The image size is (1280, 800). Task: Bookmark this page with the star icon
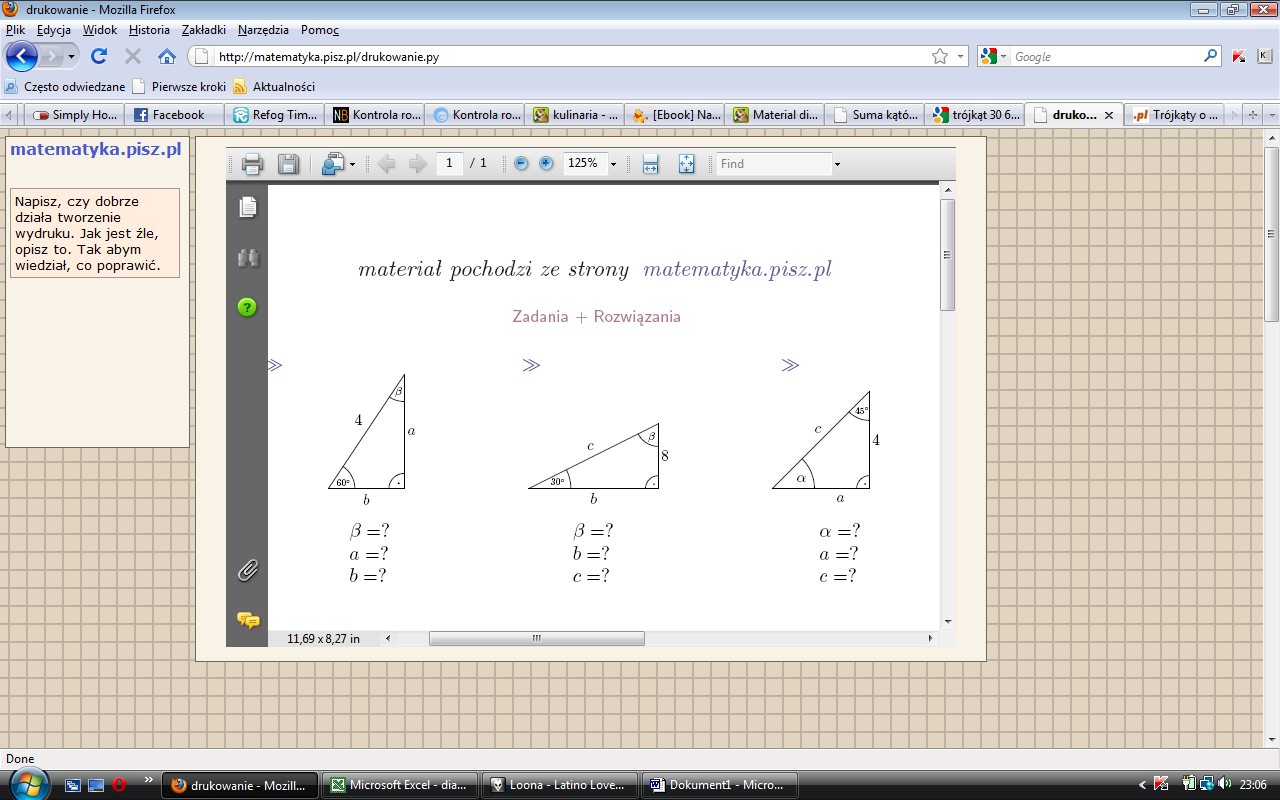point(939,57)
